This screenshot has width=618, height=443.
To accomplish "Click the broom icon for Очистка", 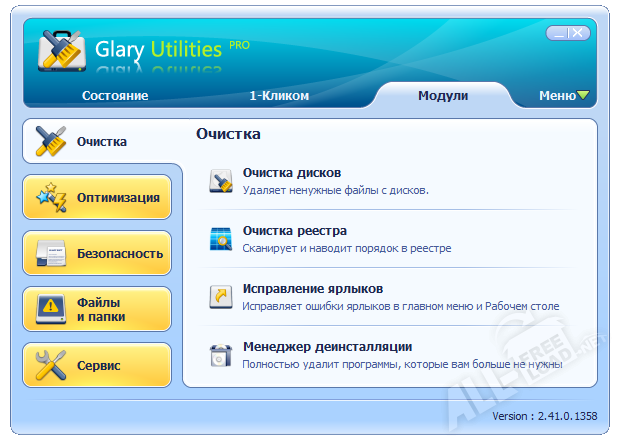I will point(50,141).
